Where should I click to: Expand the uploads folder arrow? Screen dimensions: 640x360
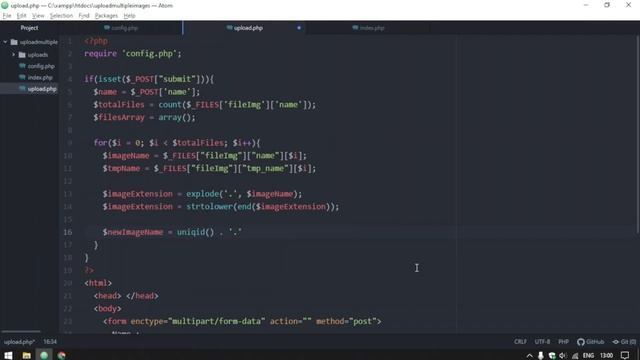click(13, 54)
